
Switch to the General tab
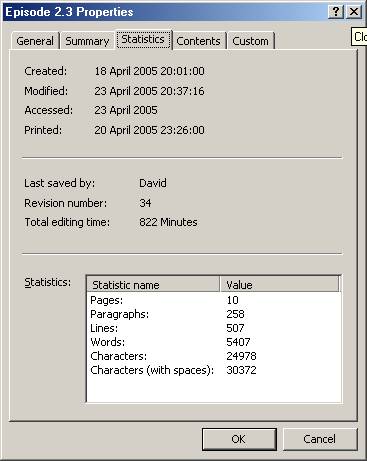click(35, 41)
